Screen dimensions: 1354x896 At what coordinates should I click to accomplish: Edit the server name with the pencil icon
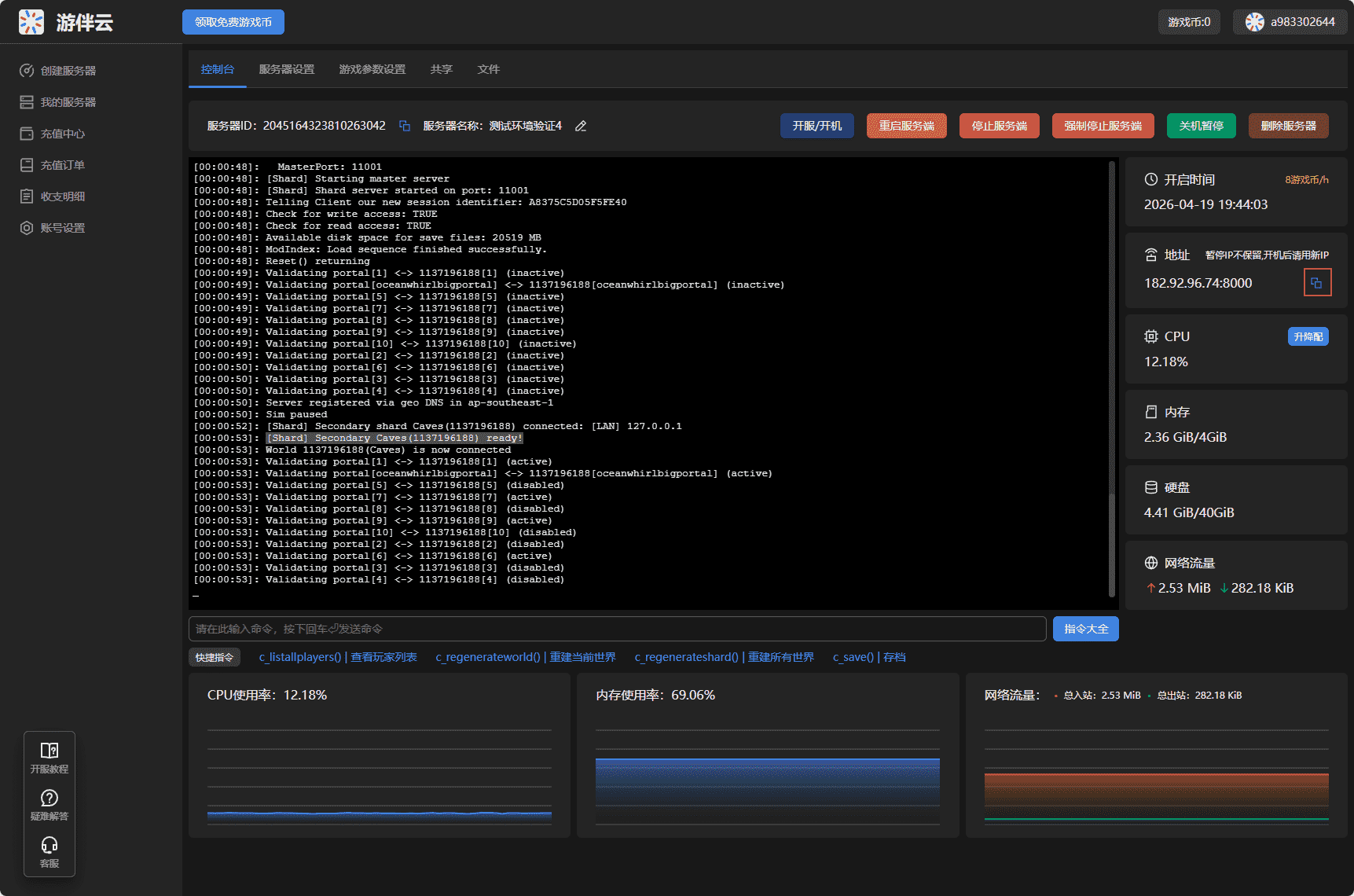tap(581, 126)
